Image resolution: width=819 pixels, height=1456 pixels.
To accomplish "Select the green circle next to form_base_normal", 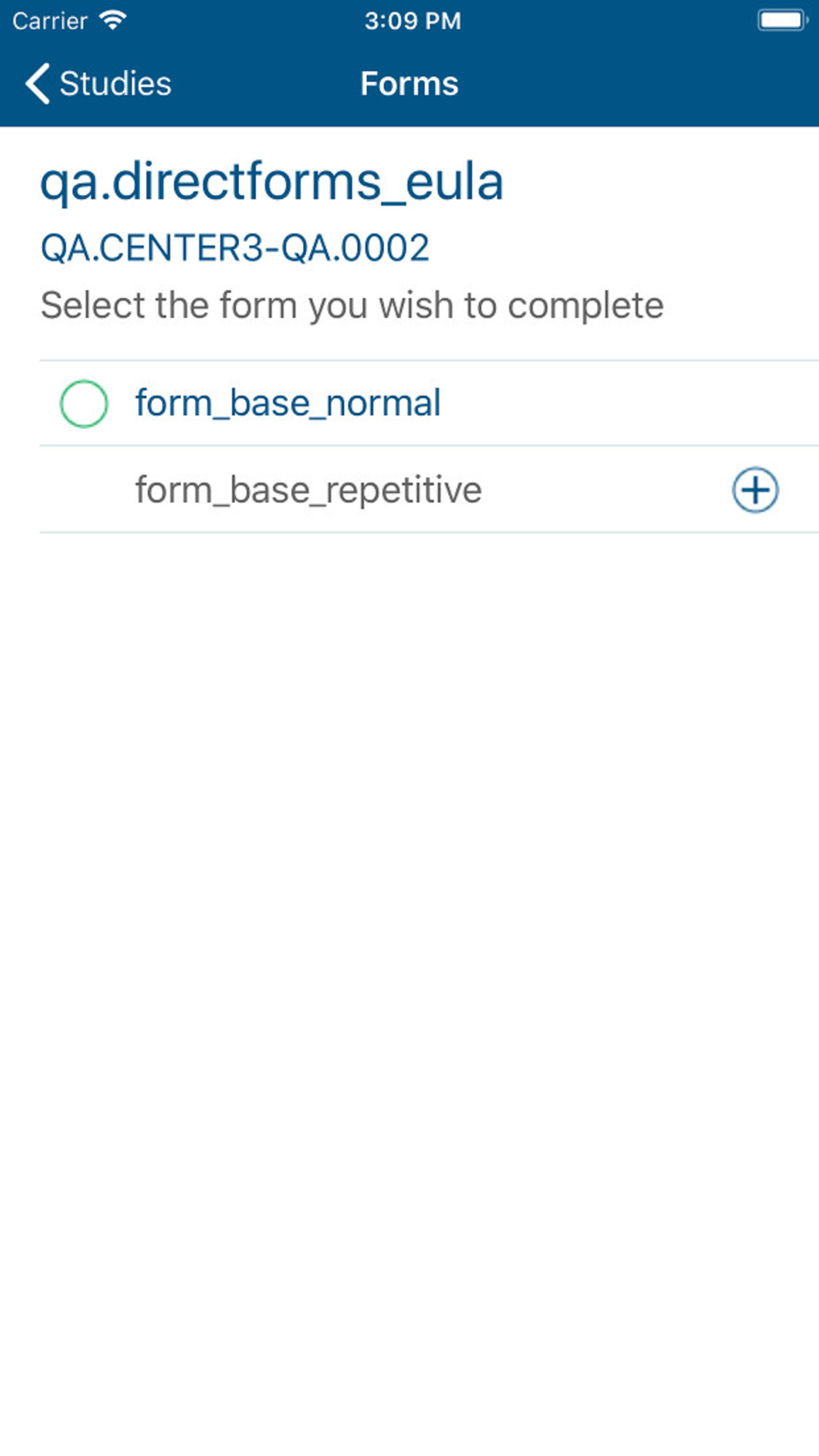I will [84, 404].
